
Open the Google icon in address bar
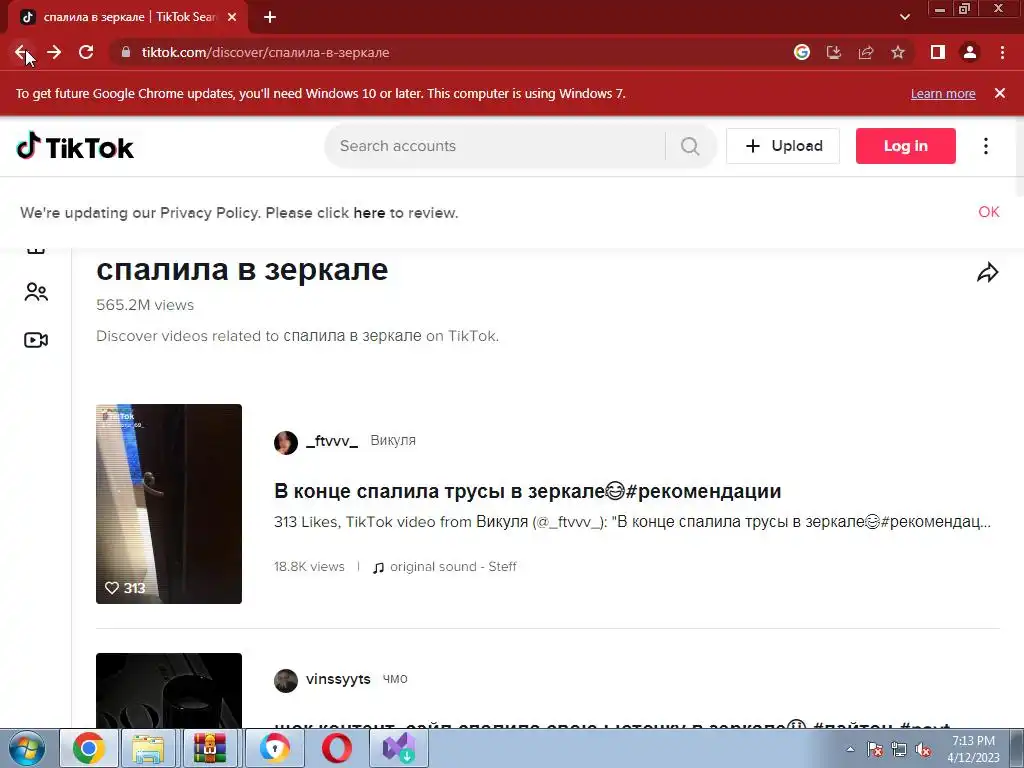(x=802, y=52)
